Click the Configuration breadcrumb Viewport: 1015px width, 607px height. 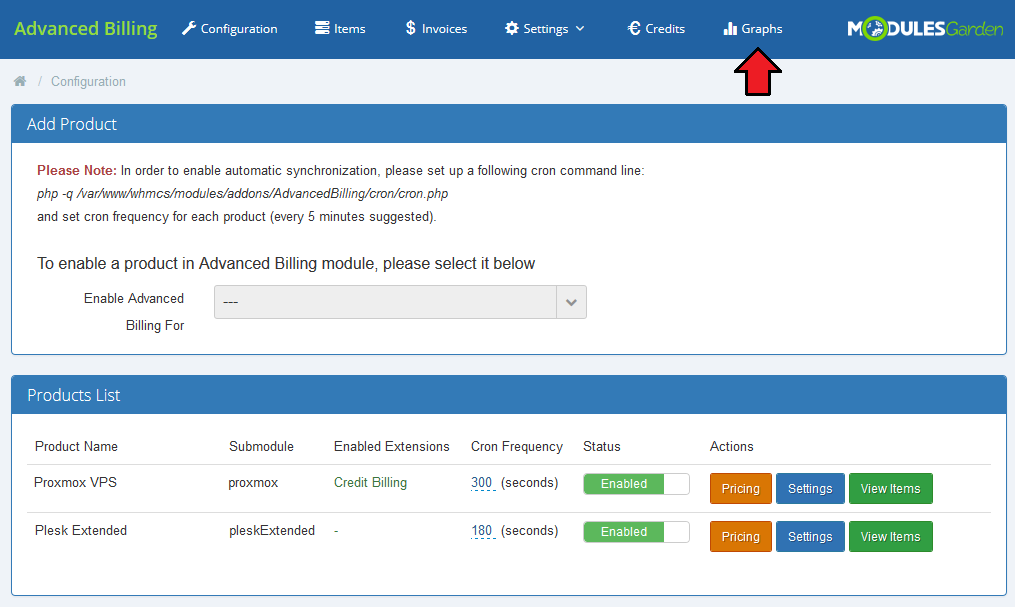click(88, 82)
